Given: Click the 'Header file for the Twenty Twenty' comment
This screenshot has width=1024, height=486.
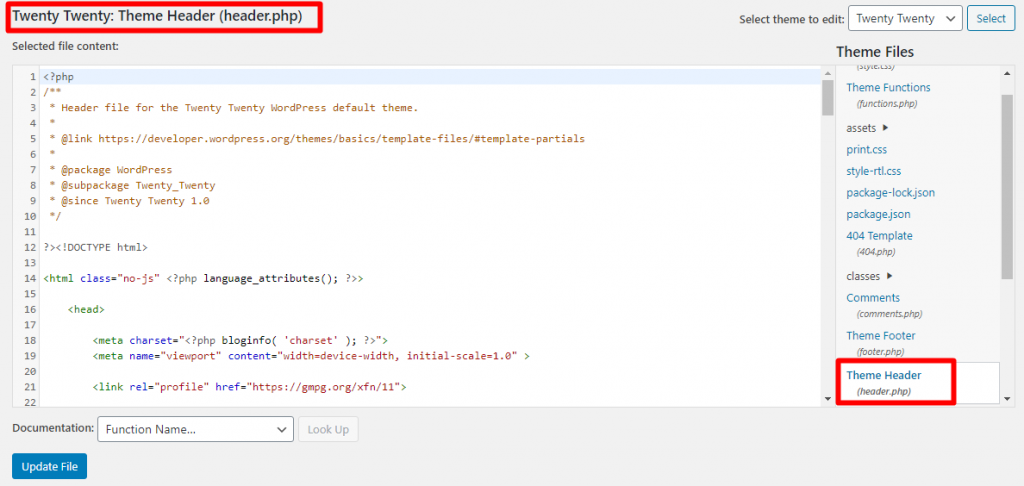Looking at the screenshot, I should (234, 107).
